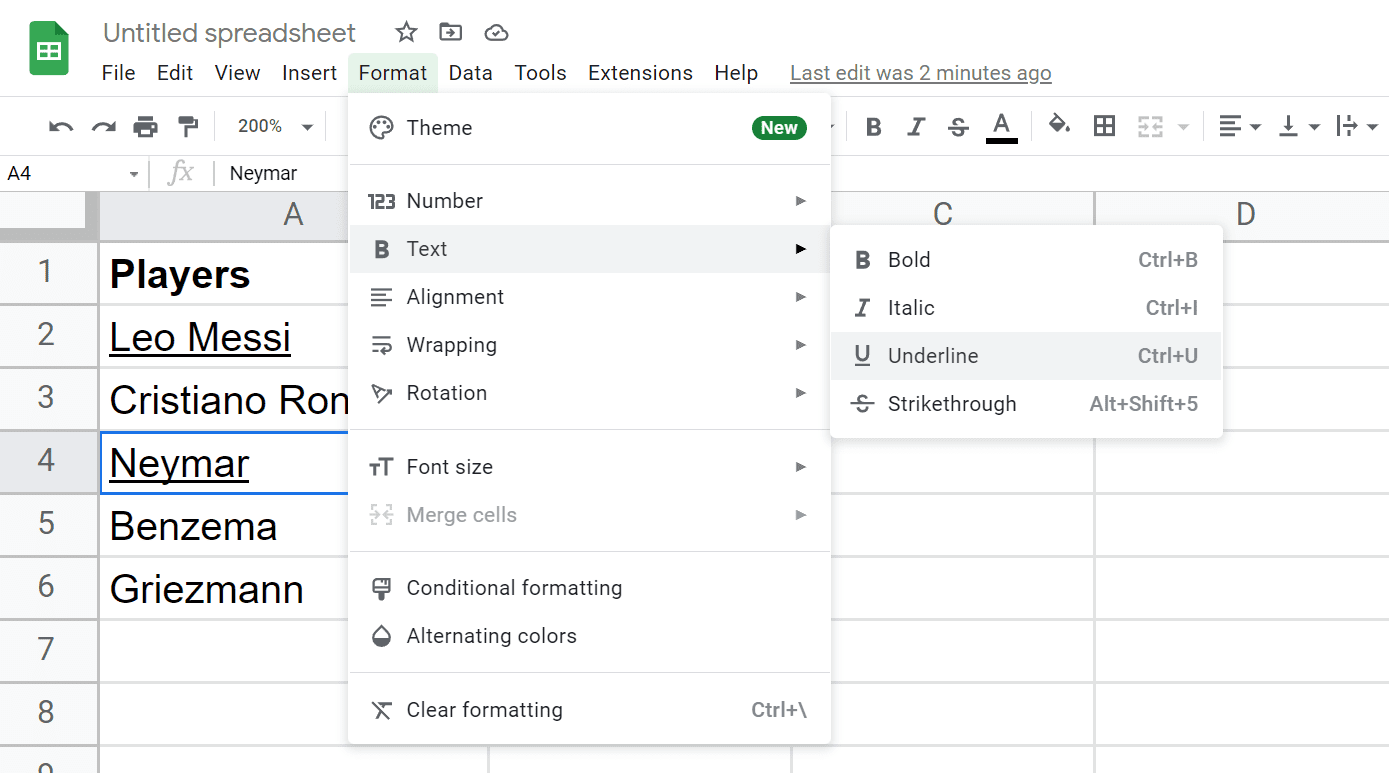Open the fill color picker
This screenshot has width=1389, height=773.
(x=1059, y=126)
